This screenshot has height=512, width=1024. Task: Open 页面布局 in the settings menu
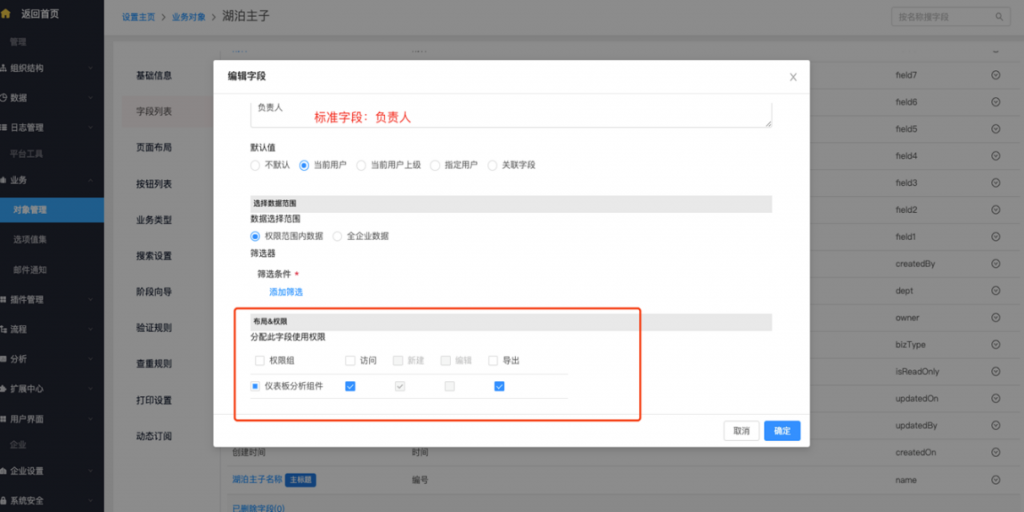[x=154, y=147]
